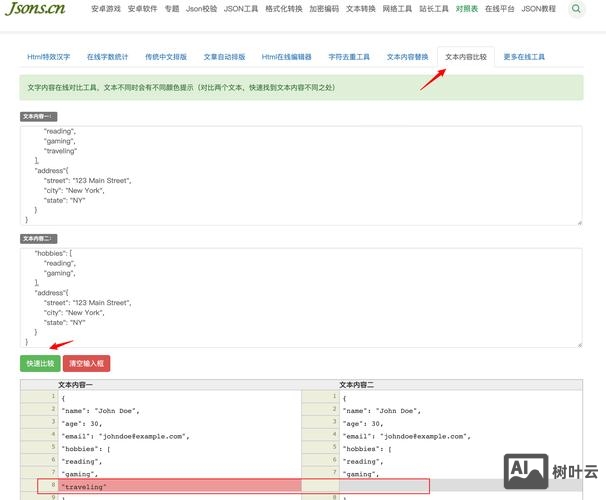Select the highlighted "traveling" diff row
This screenshot has height=500, width=606.
click(x=180, y=486)
